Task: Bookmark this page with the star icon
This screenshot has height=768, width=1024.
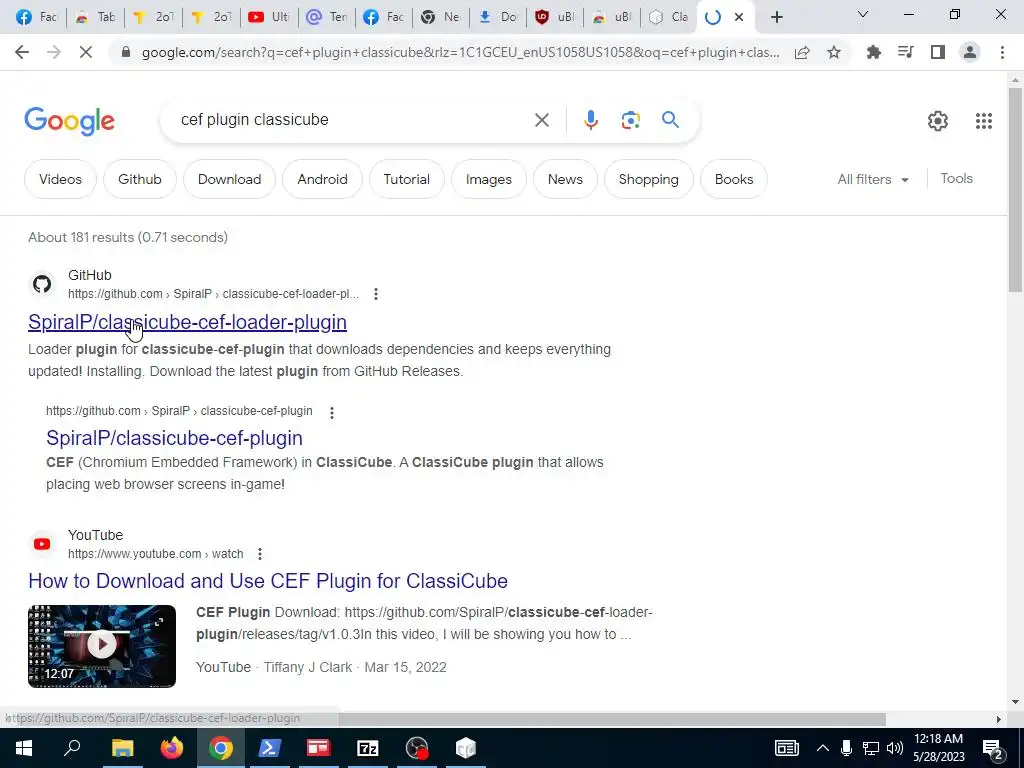Action: (834, 52)
